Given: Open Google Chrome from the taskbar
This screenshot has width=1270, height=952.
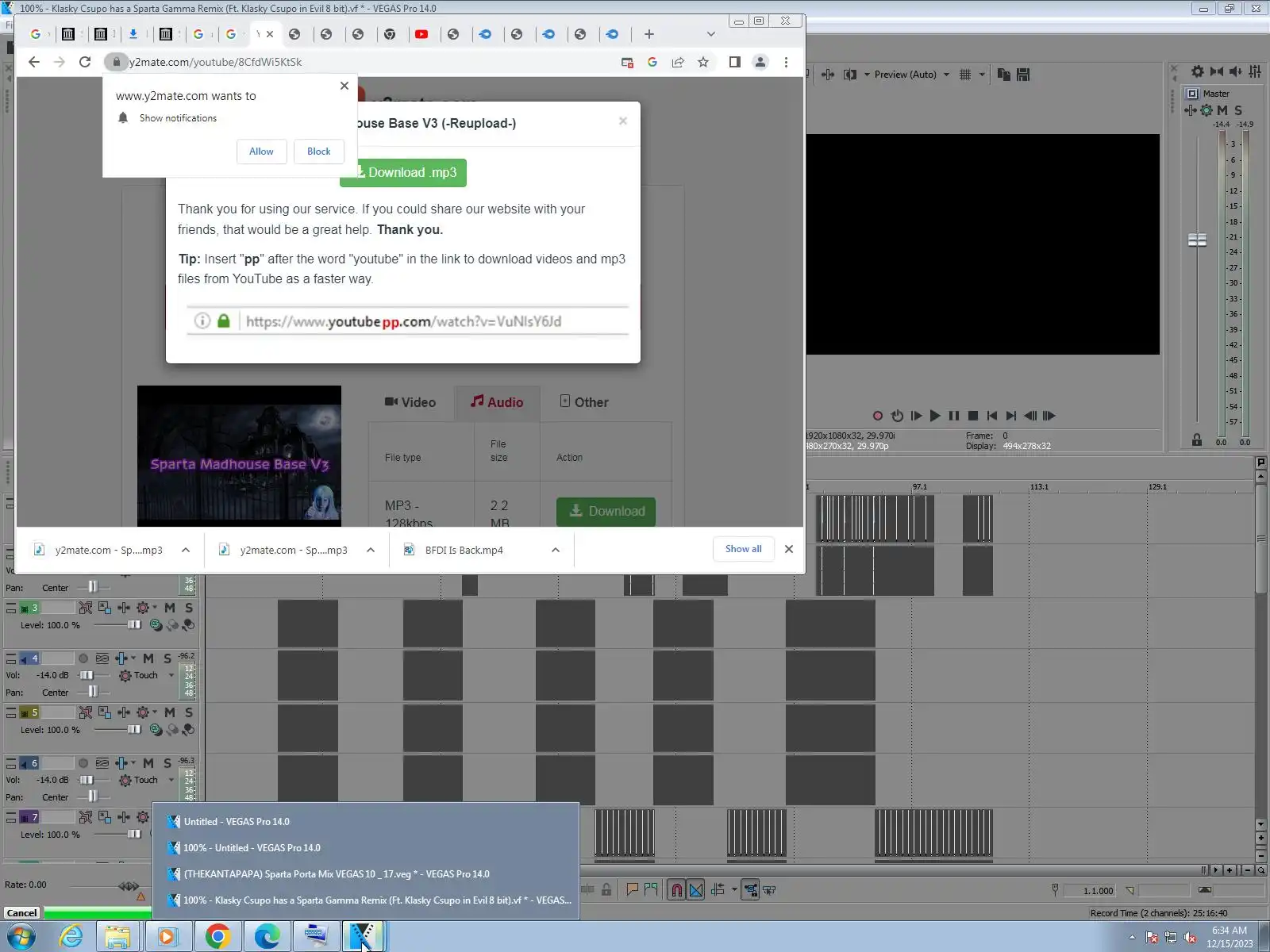Looking at the screenshot, I should click(217, 937).
